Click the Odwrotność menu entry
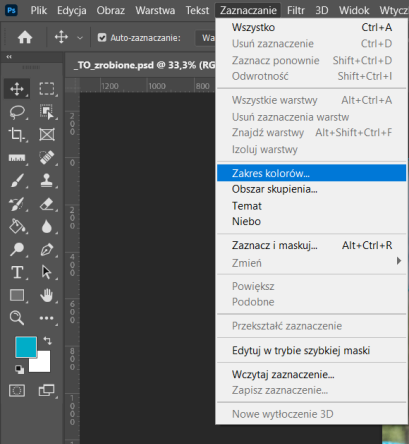409x444 pixels. coord(311,76)
